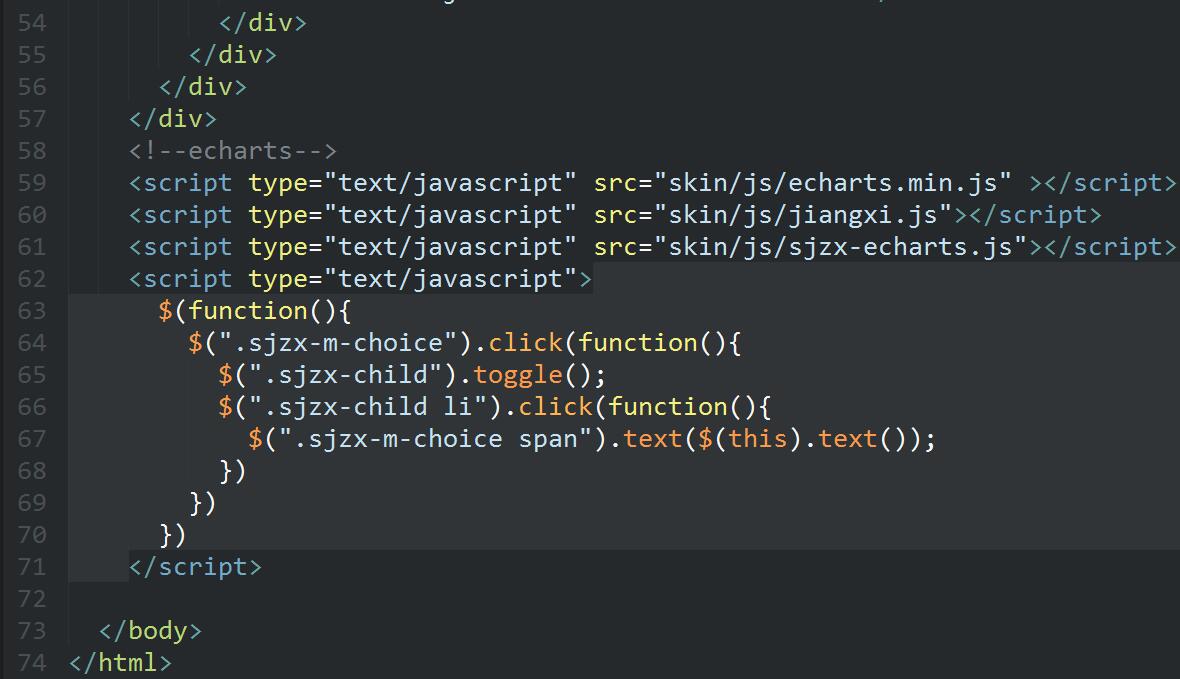Click line number 58 in the gutter
1180x679 pixels.
coord(32,151)
